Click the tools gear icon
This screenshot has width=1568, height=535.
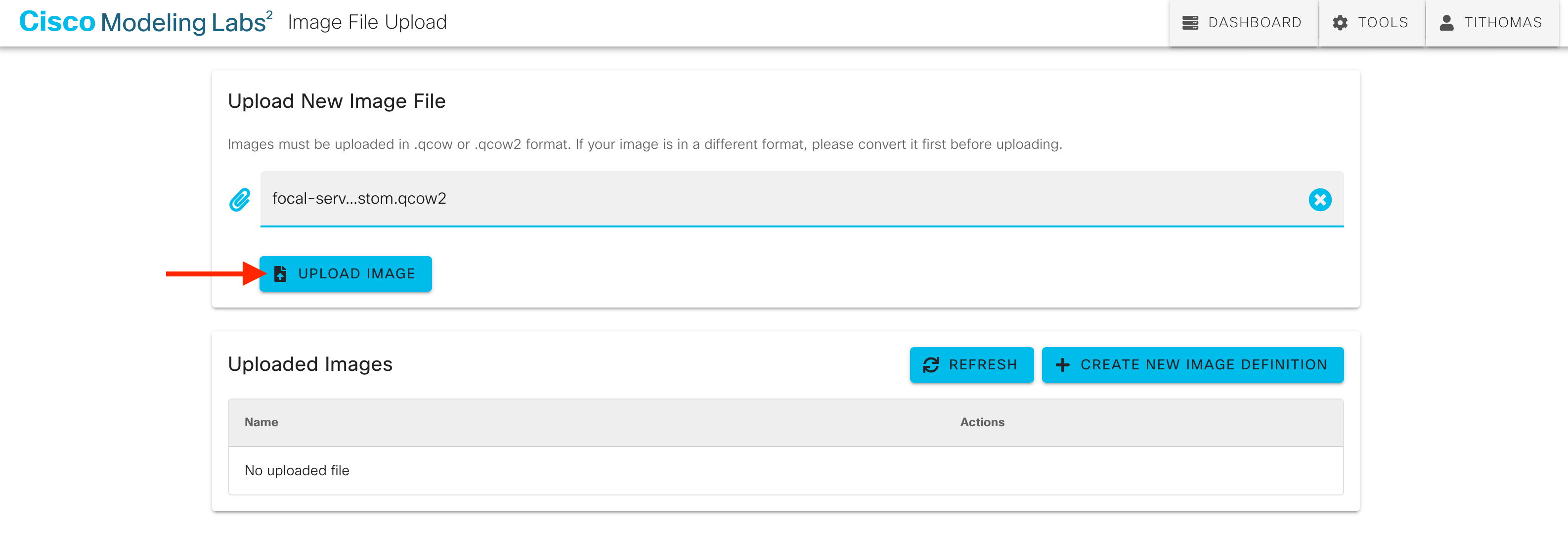point(1340,23)
